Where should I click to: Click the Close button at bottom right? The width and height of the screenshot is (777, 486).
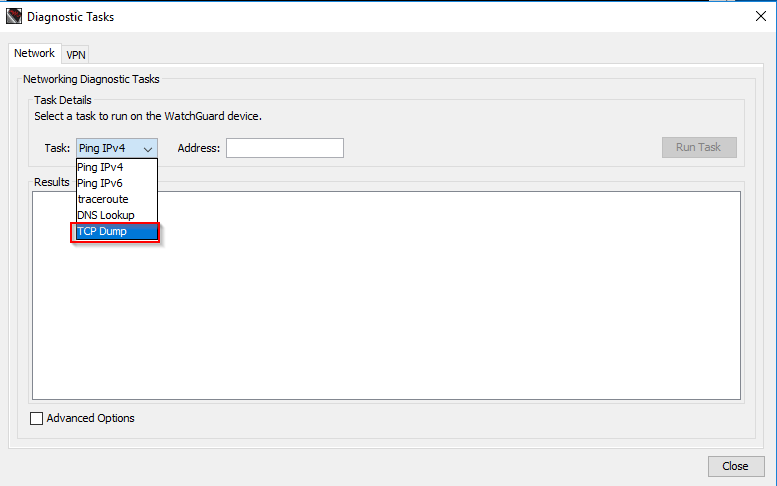click(735, 466)
